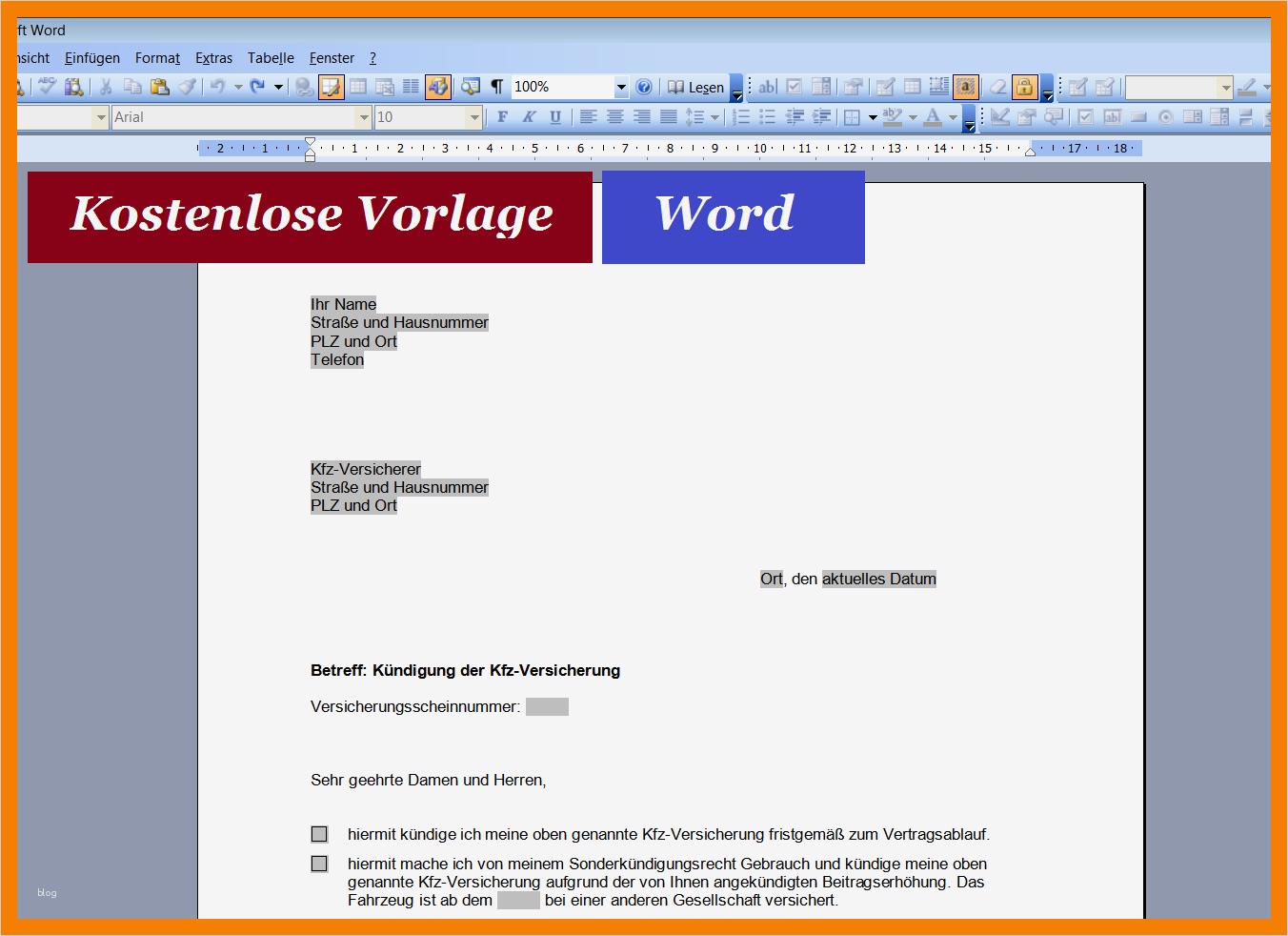Click the Help question mark button

[644, 87]
